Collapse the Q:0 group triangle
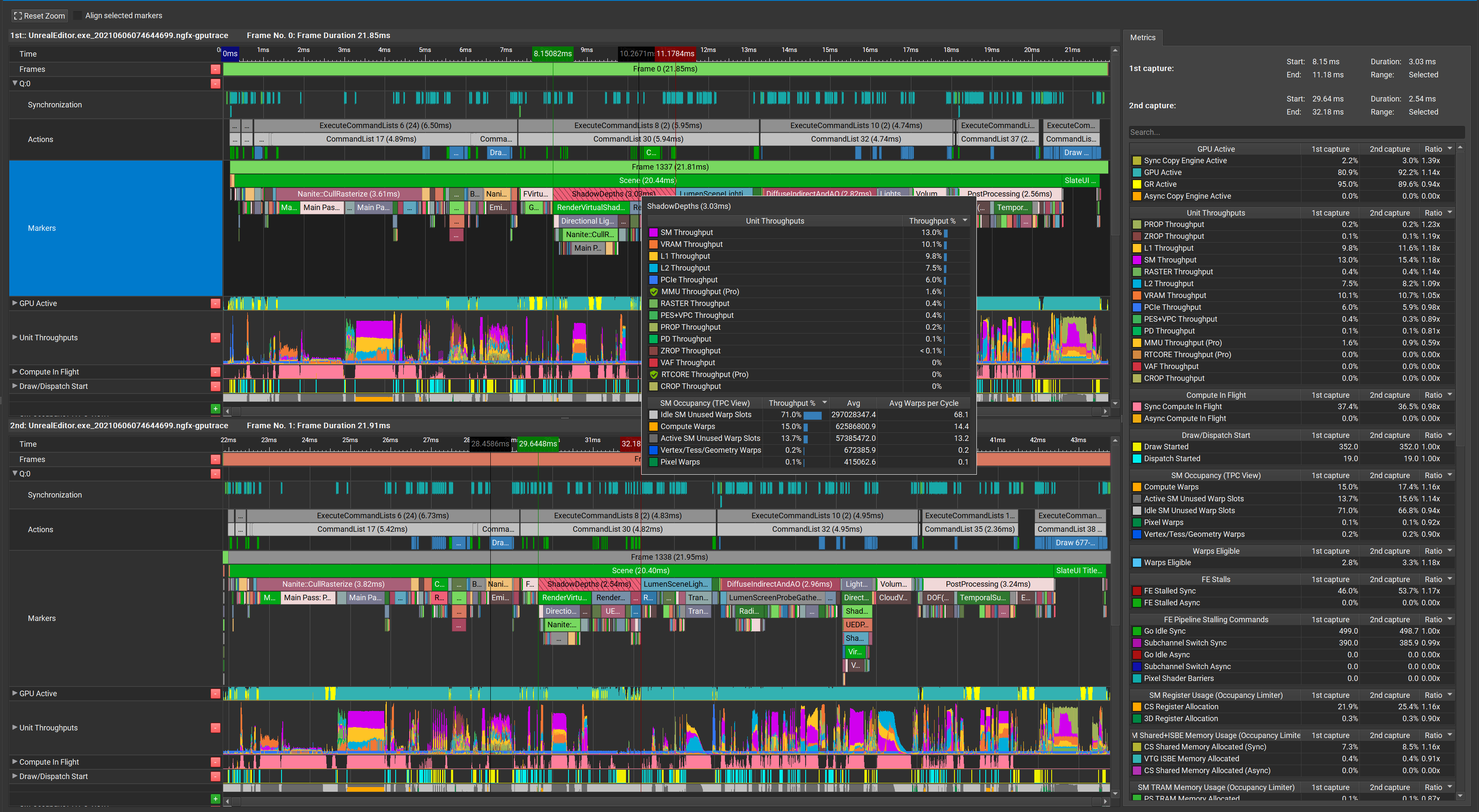The image size is (1479, 812). 15,83
